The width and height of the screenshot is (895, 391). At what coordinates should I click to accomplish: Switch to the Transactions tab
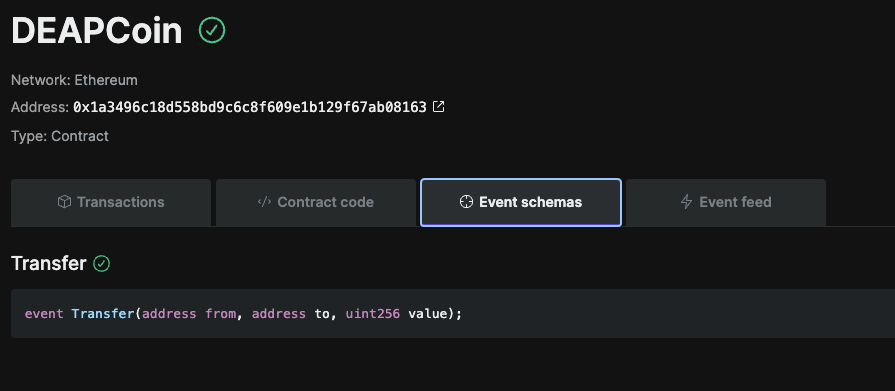[111, 203]
